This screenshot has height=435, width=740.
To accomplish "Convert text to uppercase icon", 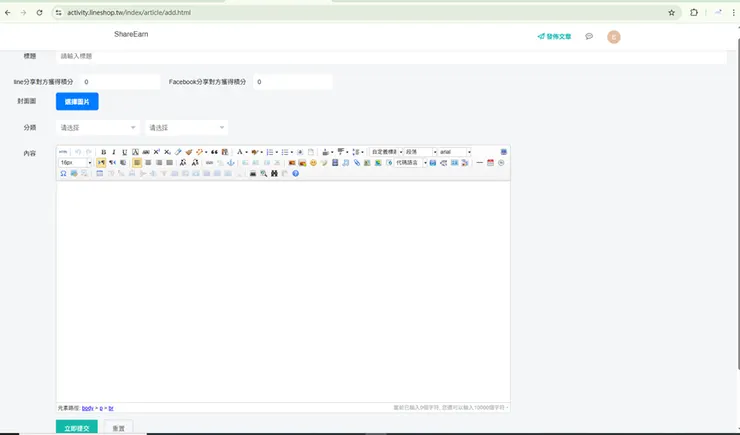I will click(x=183, y=163).
